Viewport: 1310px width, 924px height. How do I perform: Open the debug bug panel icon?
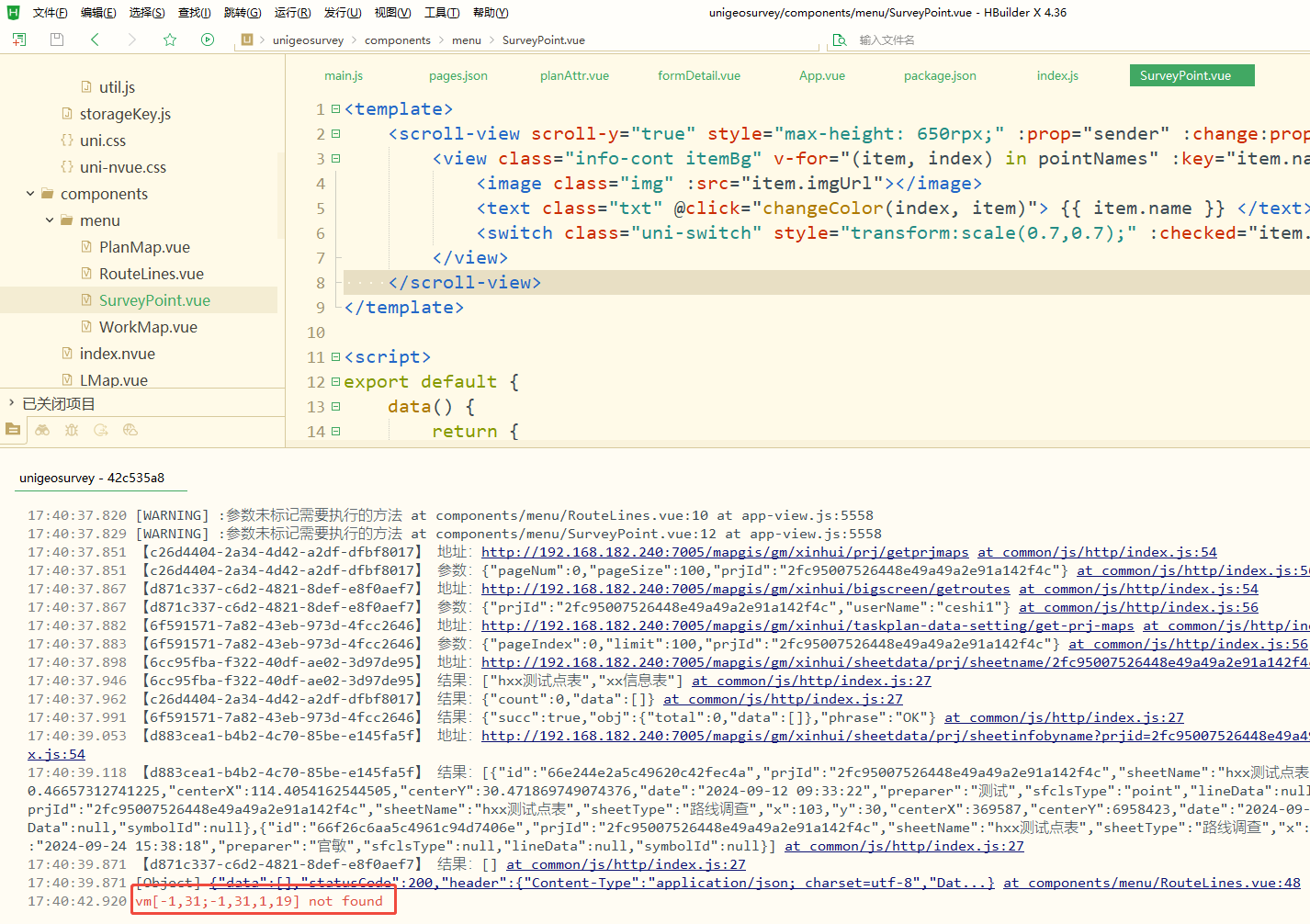point(72,429)
